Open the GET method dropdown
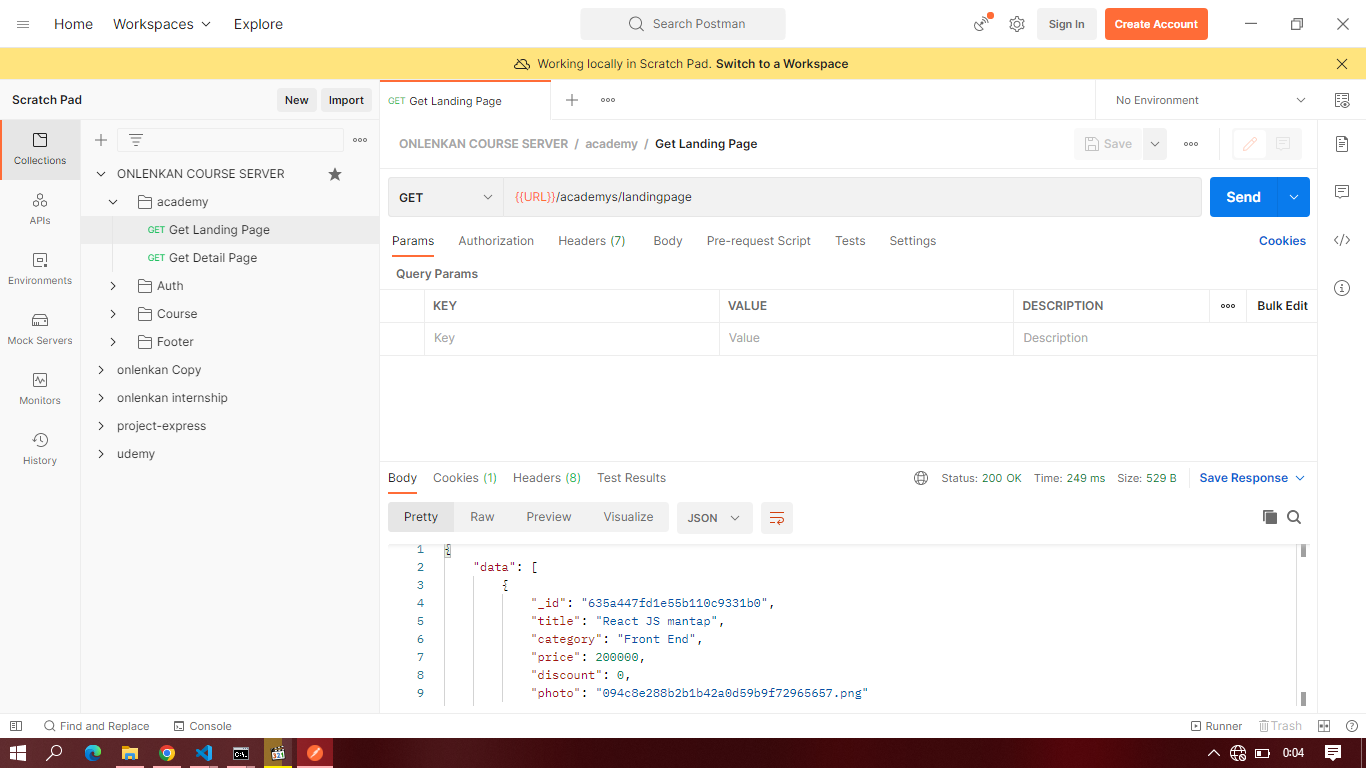 coord(446,197)
